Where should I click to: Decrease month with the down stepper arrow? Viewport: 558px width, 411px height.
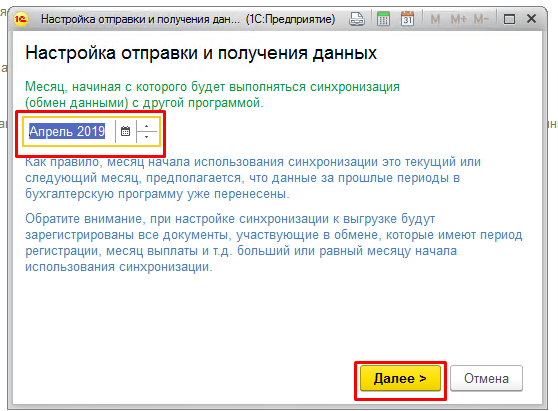point(146,137)
